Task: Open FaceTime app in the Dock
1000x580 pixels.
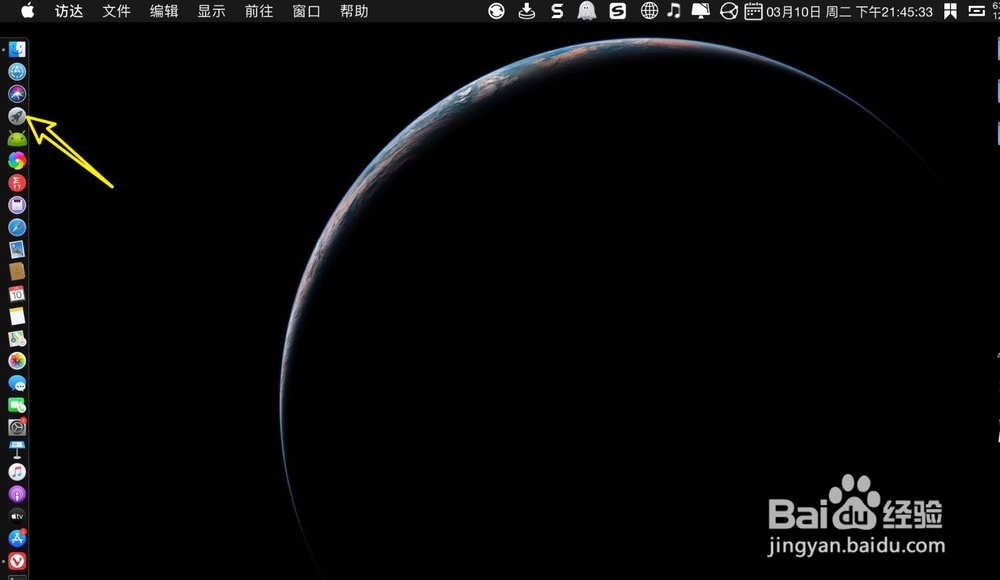Action: (17, 405)
